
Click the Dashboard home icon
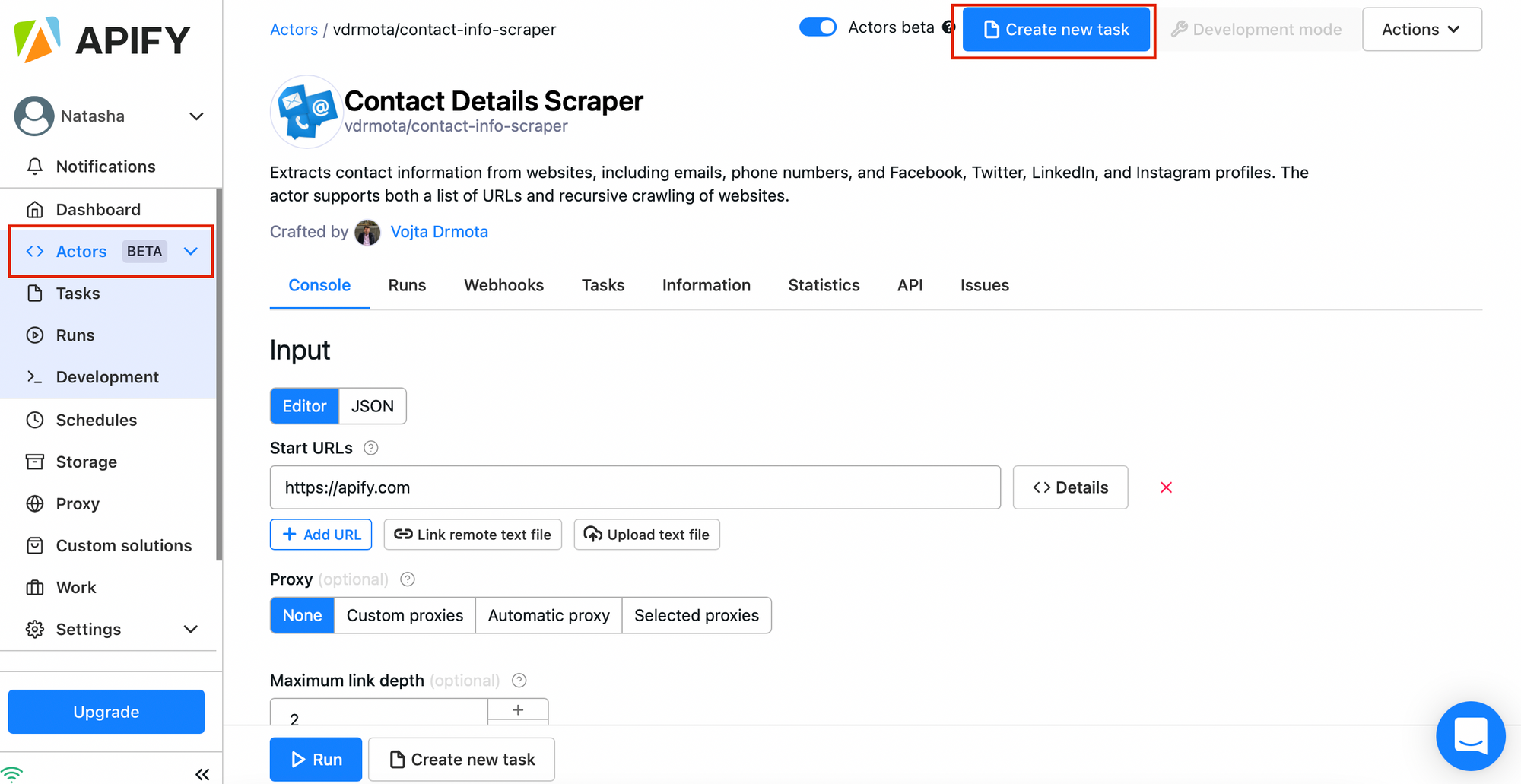coord(35,209)
